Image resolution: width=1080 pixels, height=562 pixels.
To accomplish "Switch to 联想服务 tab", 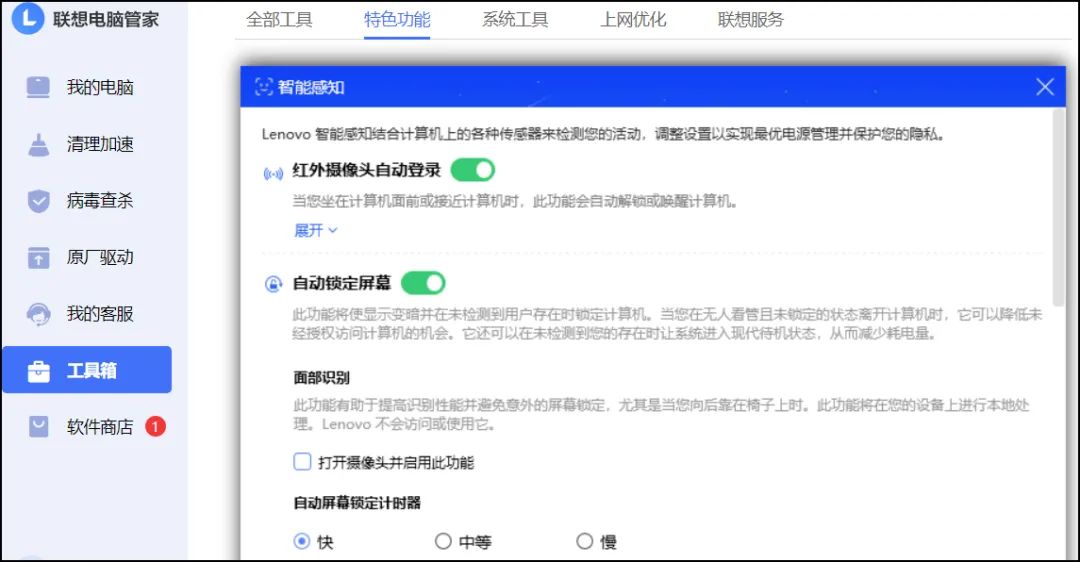I will click(751, 20).
